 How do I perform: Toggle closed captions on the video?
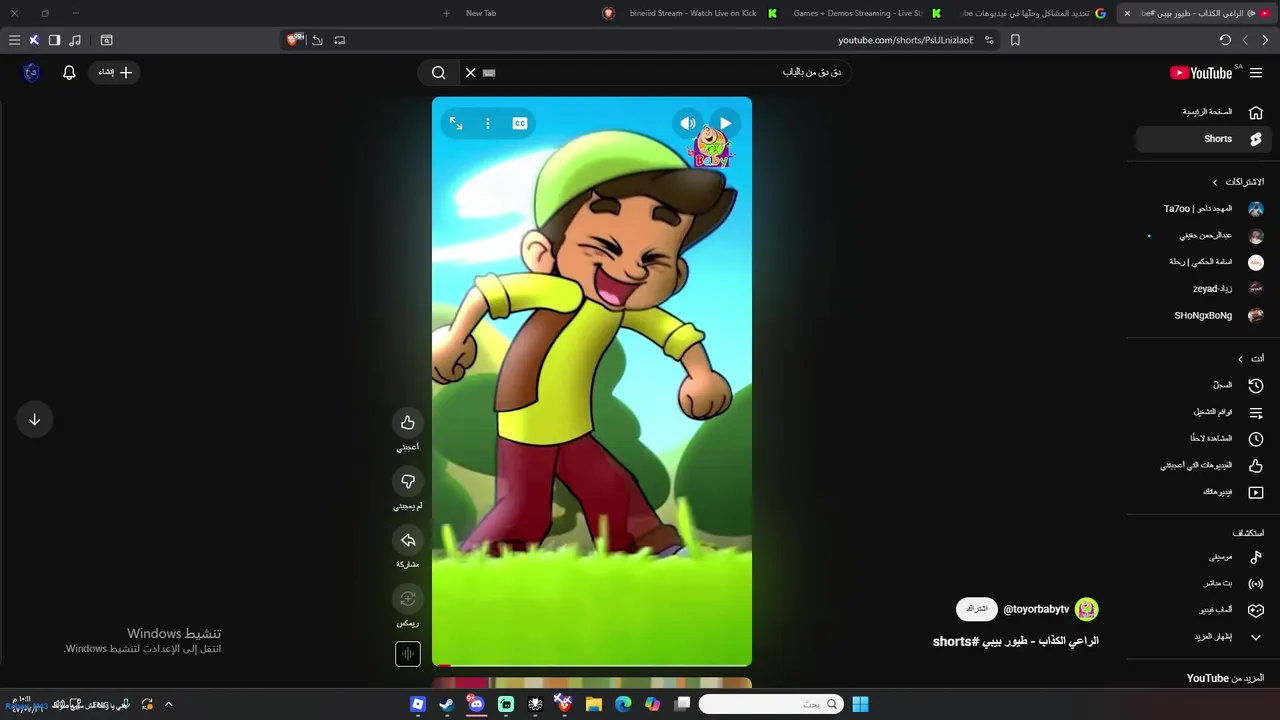520,123
